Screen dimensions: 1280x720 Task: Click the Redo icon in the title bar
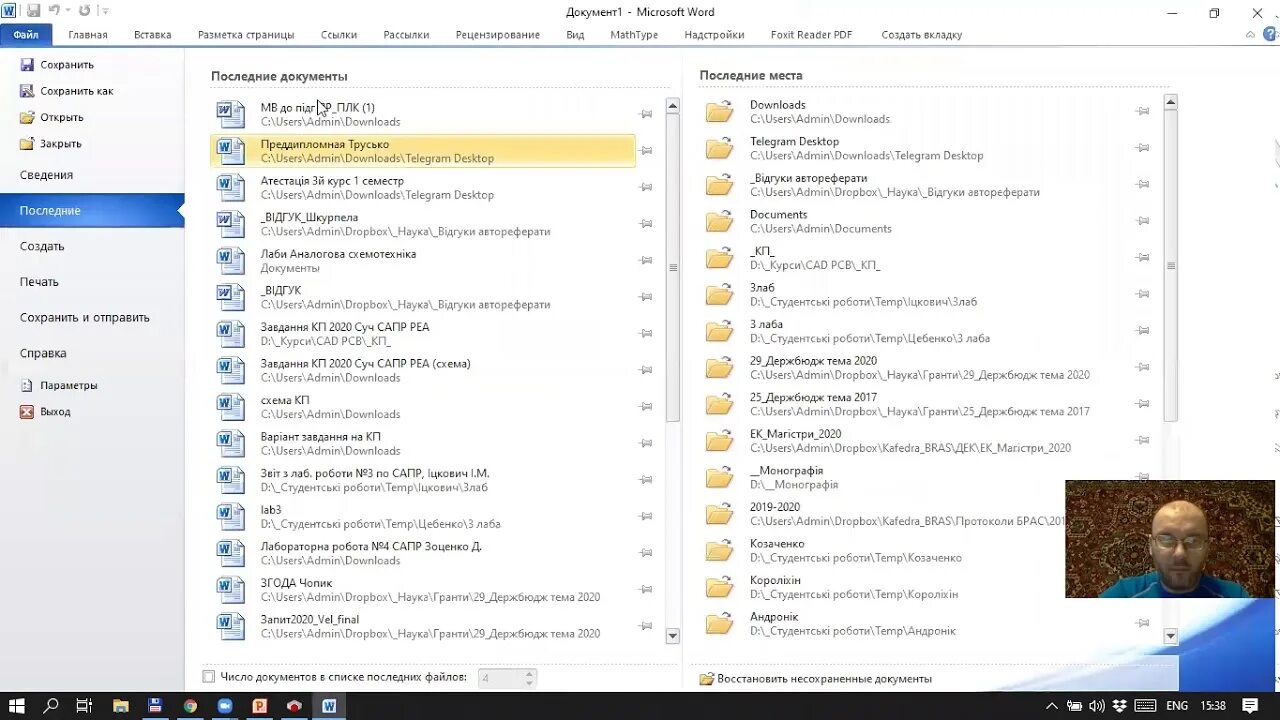[x=84, y=11]
